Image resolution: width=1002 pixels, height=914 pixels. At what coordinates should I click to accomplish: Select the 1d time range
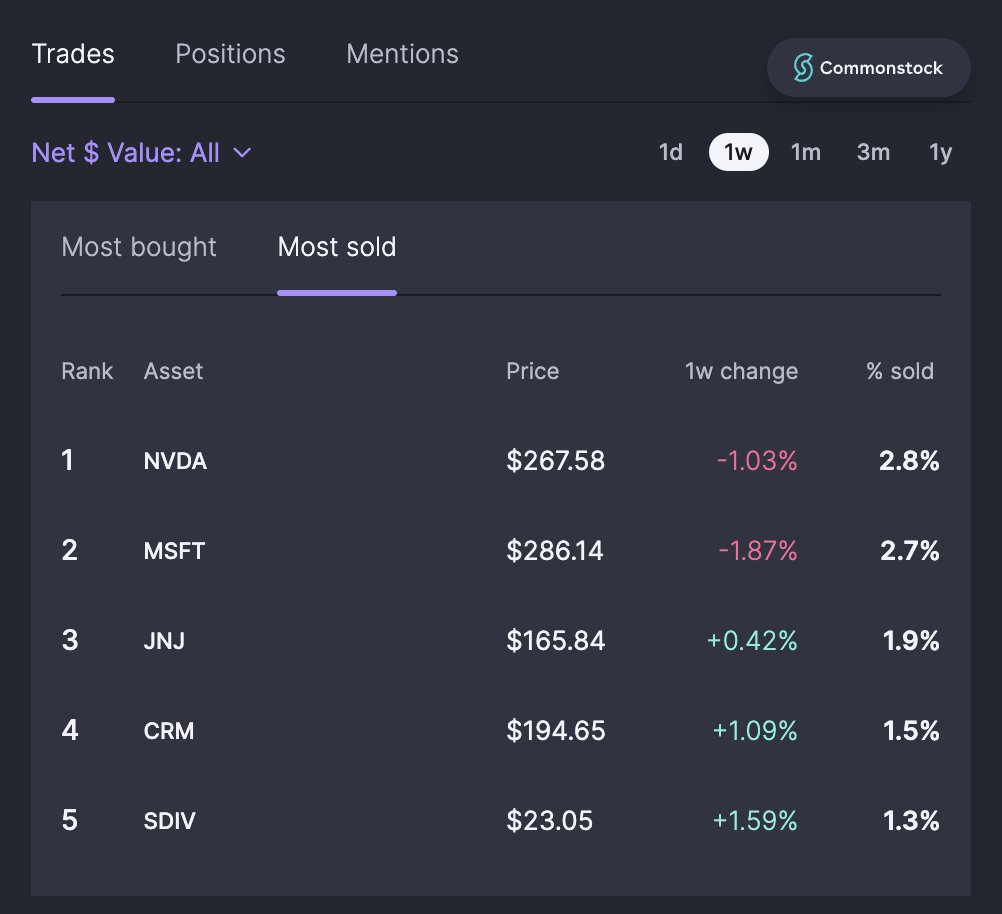(x=671, y=152)
